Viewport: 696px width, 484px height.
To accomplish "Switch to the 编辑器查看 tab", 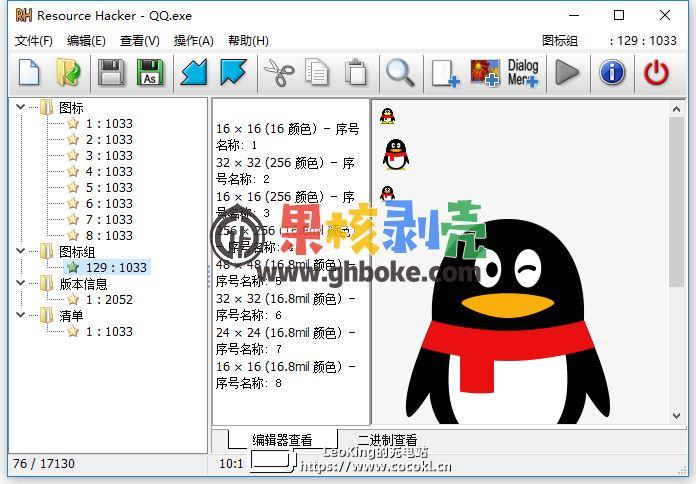I will coord(282,440).
